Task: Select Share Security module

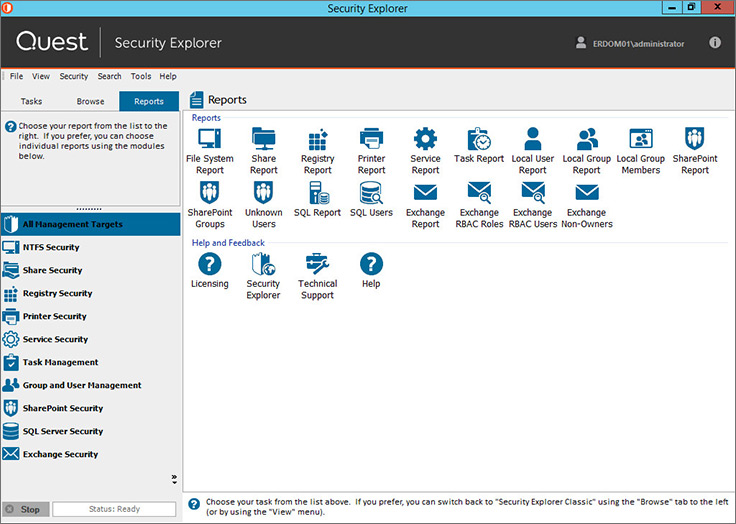Action: click(x=90, y=270)
